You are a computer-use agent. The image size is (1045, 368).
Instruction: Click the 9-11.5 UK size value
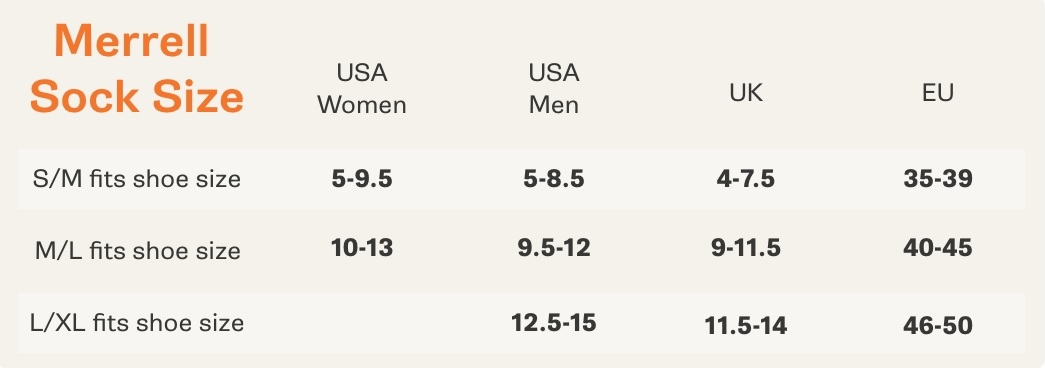[746, 248]
